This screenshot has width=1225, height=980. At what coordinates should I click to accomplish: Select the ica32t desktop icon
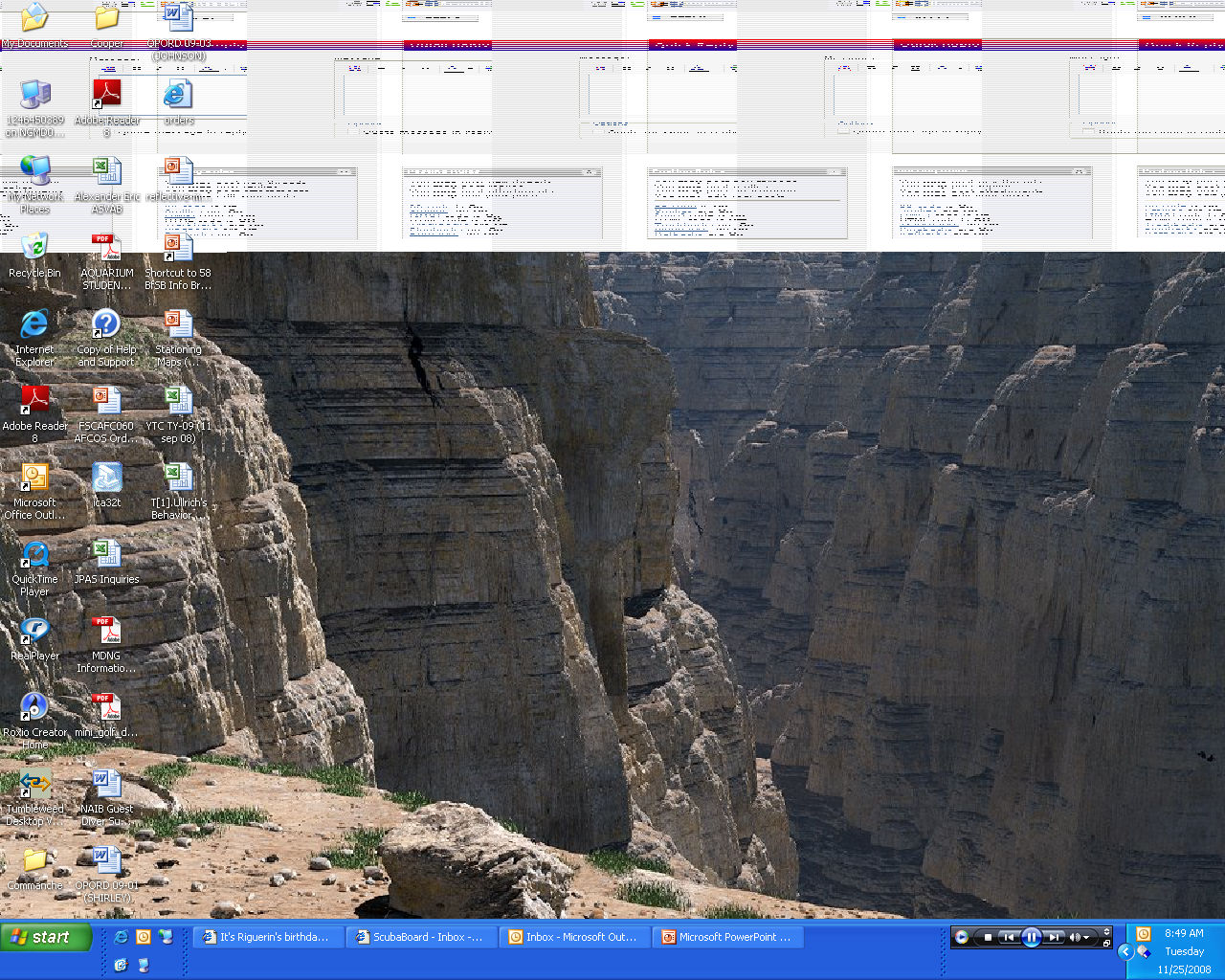[106, 484]
